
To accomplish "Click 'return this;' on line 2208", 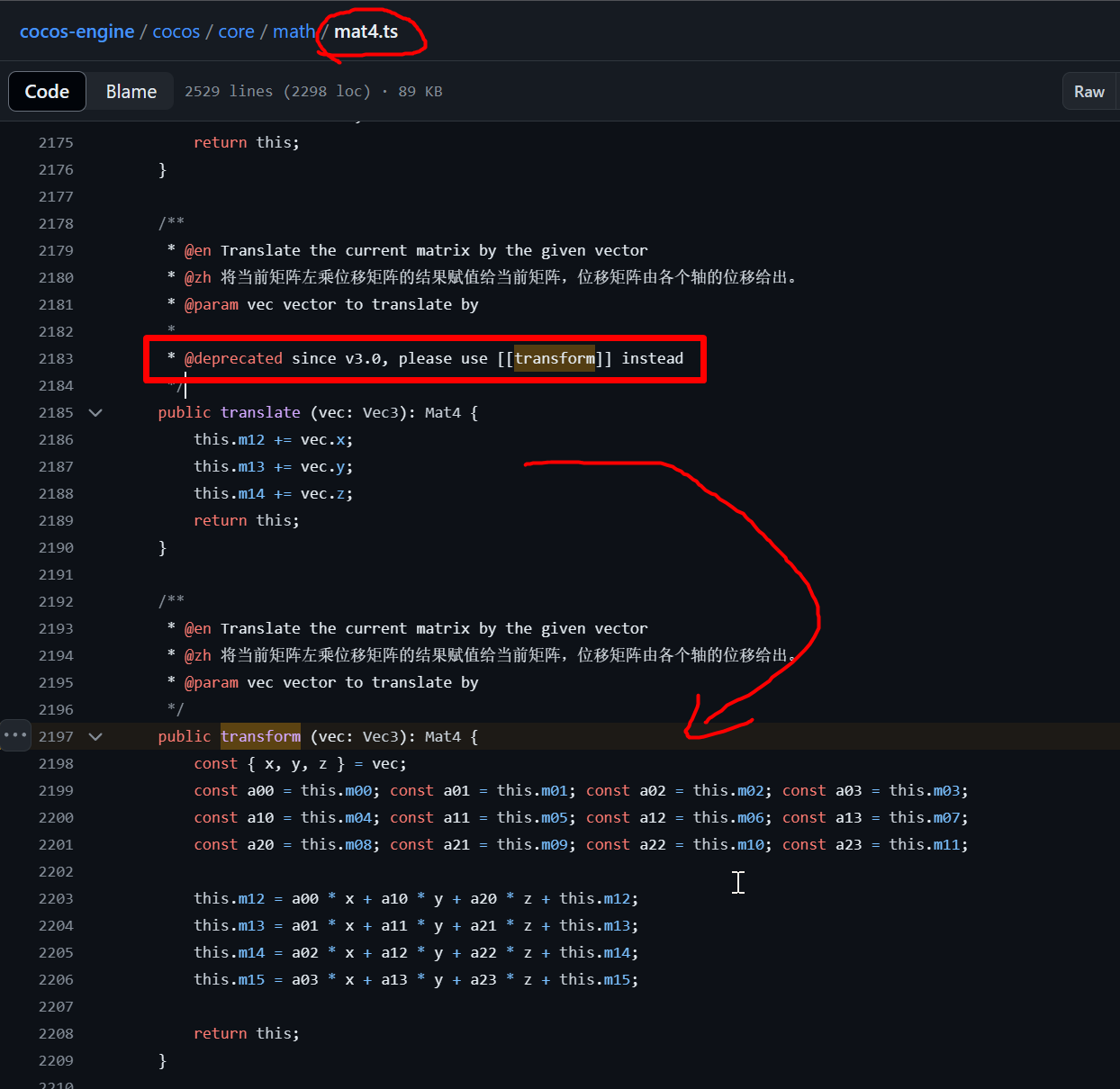I will [247, 1033].
